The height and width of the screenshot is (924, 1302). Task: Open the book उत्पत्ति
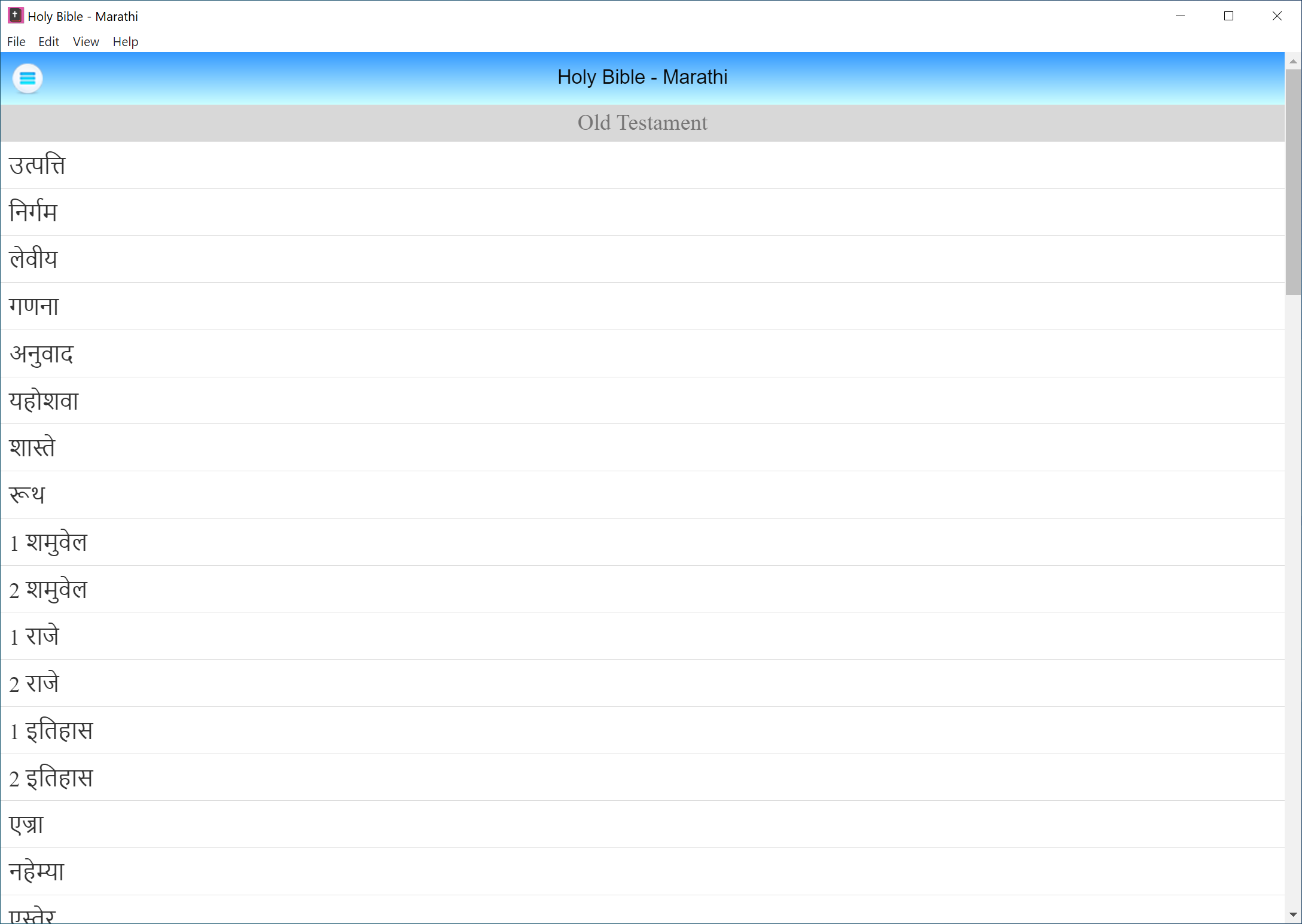point(37,165)
